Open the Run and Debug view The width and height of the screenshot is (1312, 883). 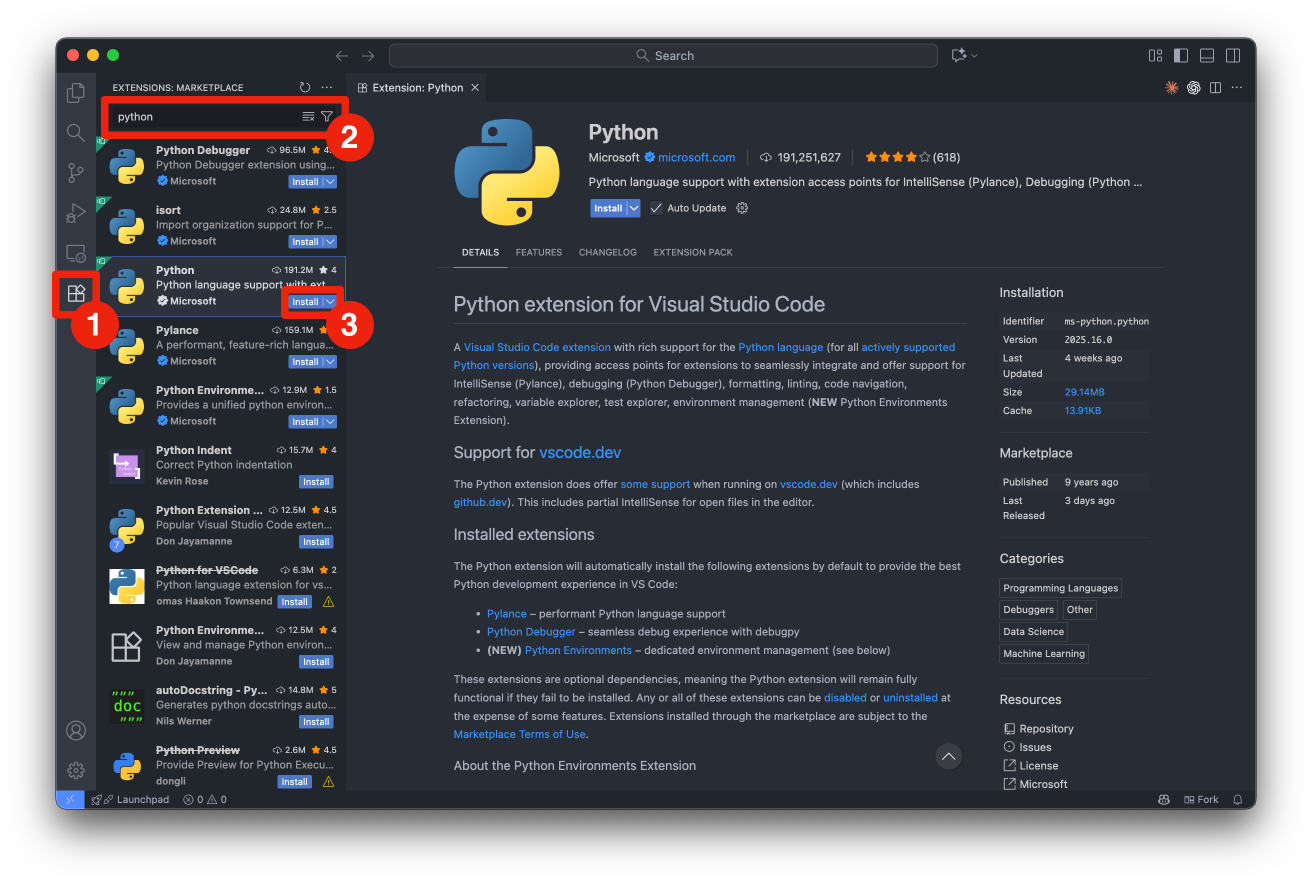76,213
